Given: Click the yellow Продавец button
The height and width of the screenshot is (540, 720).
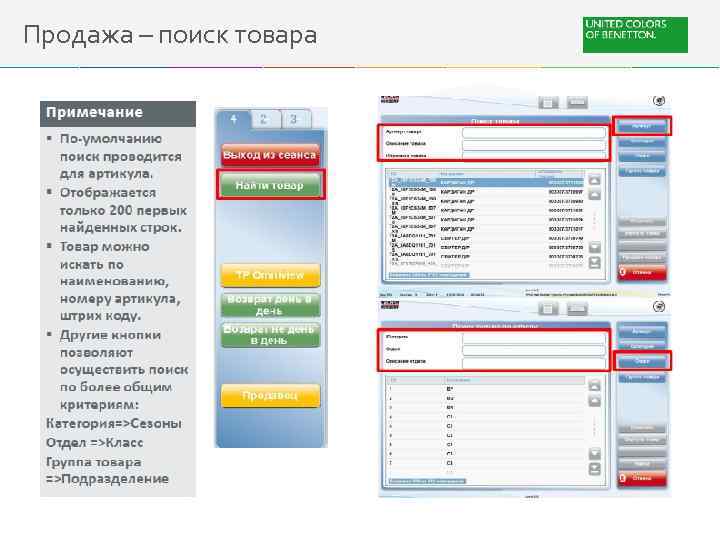Looking at the screenshot, I should pos(270,396).
